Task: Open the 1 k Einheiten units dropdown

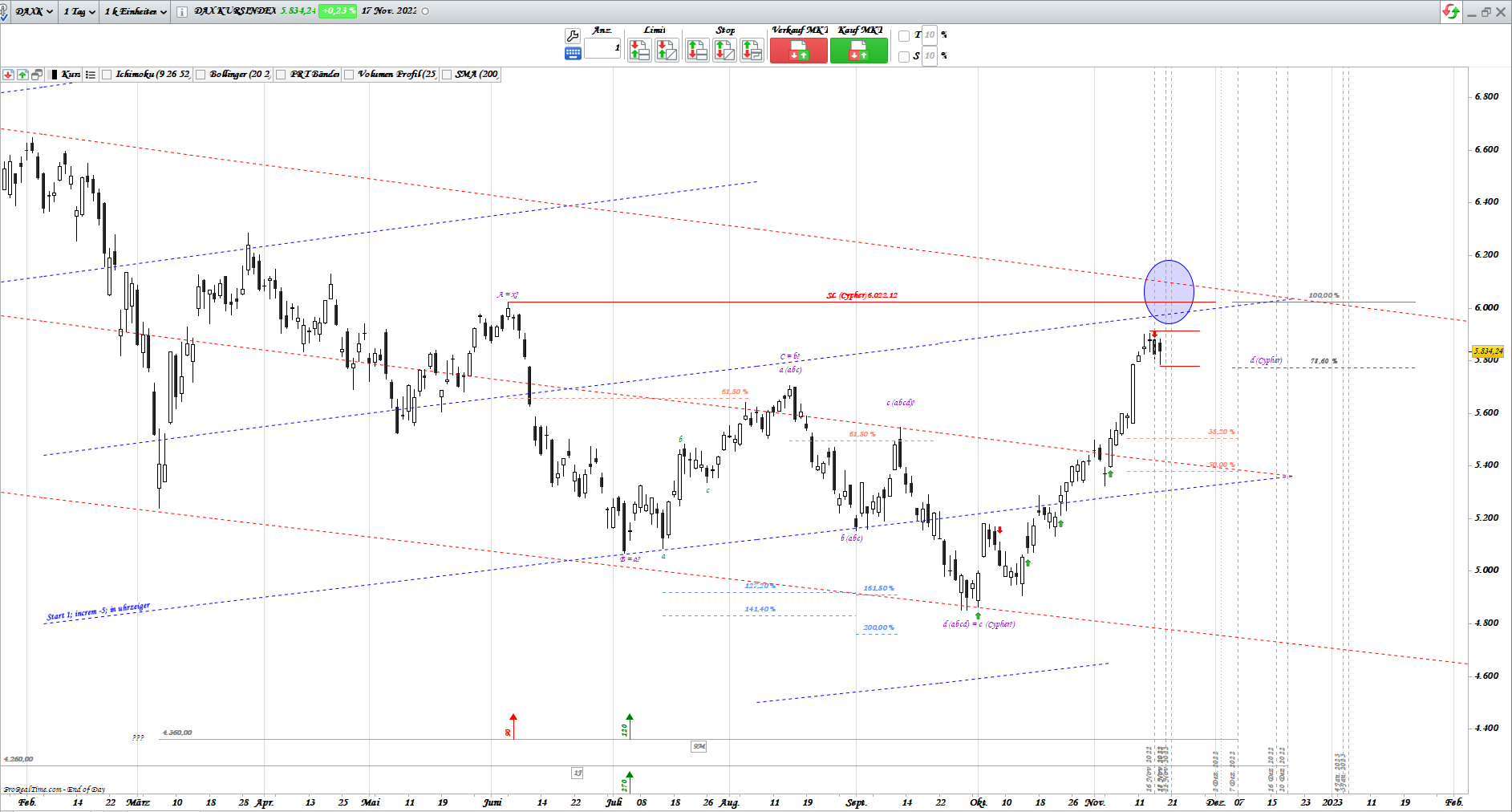Action: (136, 11)
